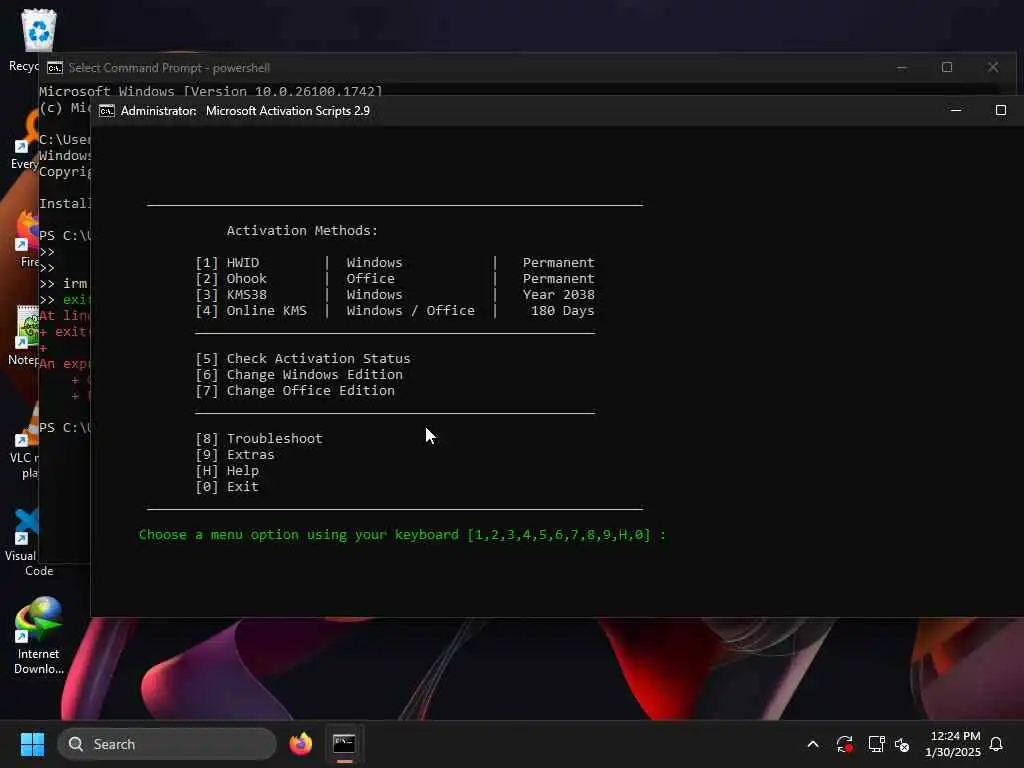The image size is (1024, 768).
Task: Open Visual Studio Code desktop shortcut
Action: tap(26, 543)
